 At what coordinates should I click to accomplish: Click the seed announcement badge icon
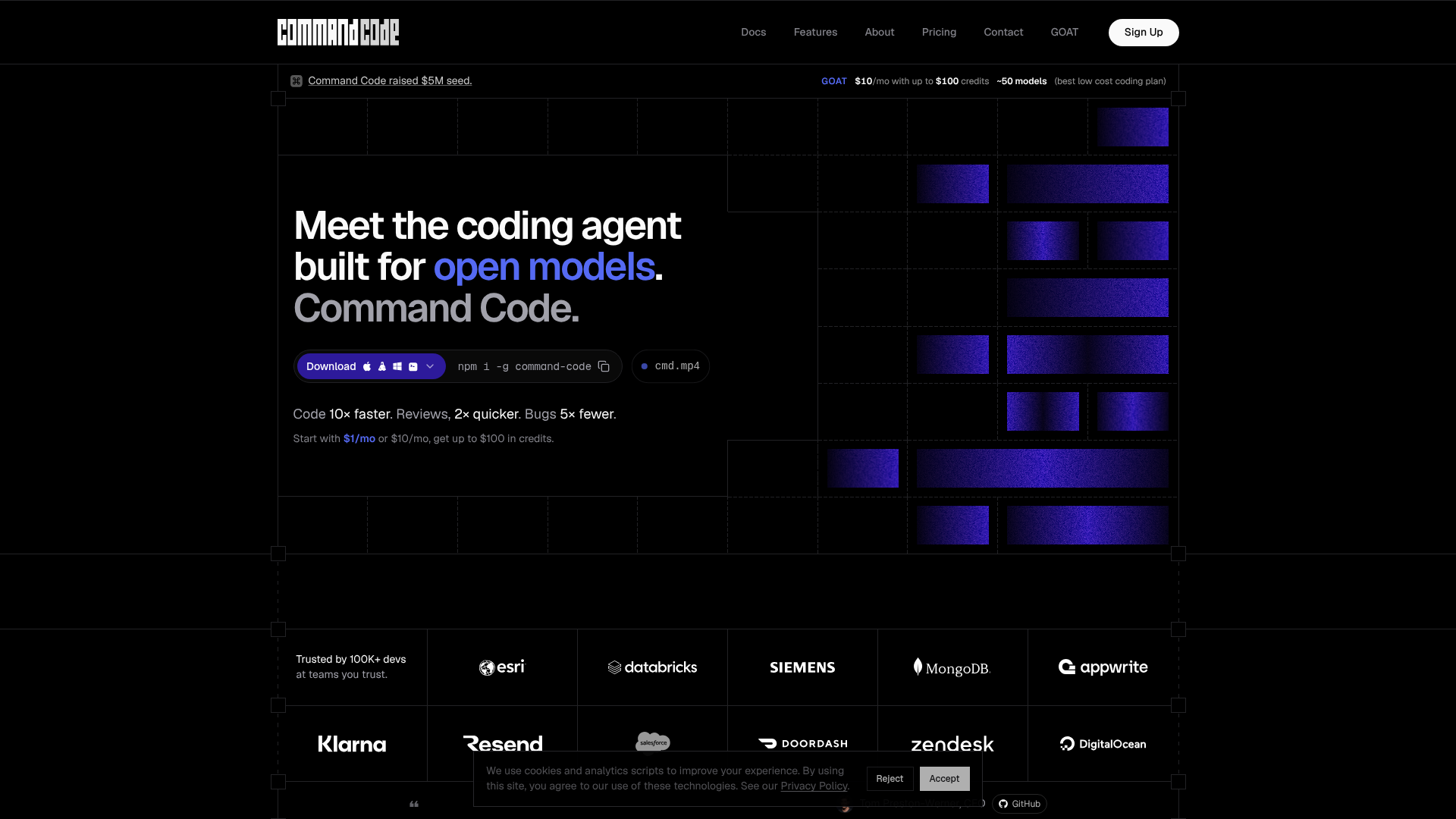pos(297,81)
